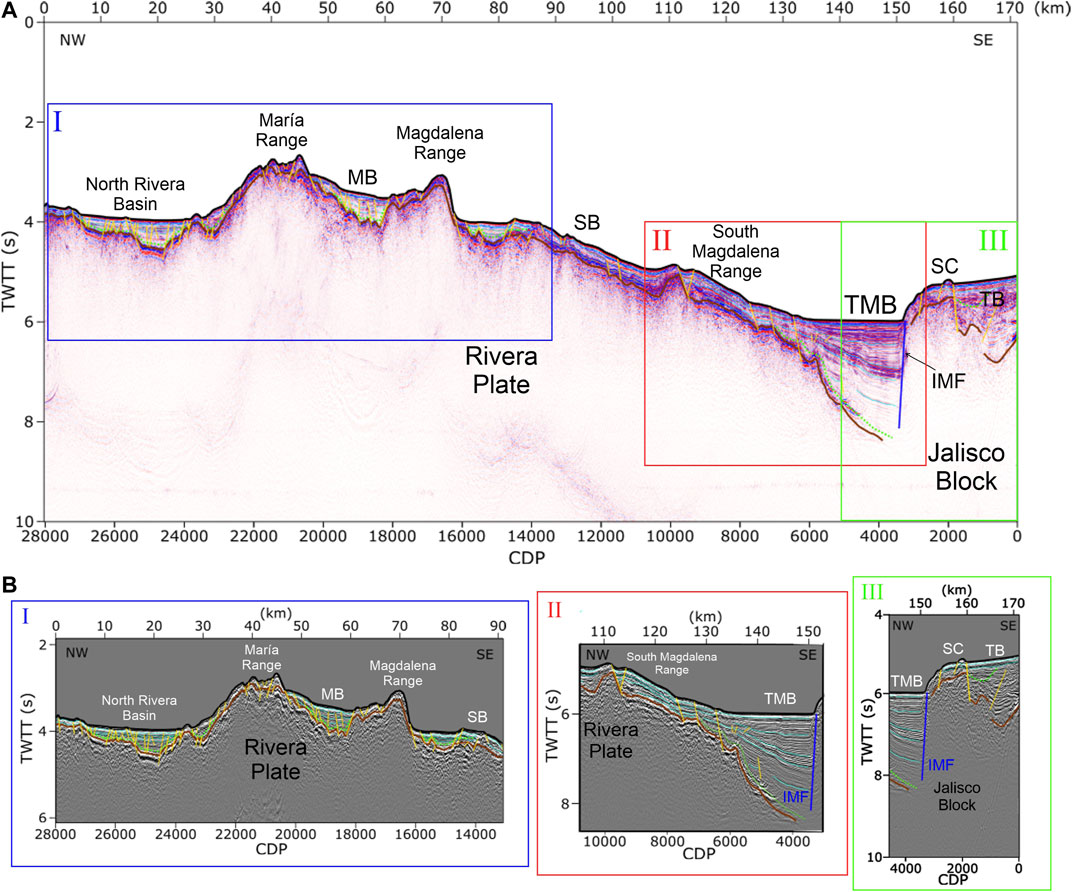
Task: Click the 'CDP' axis title under inset I
Action: click(271, 849)
